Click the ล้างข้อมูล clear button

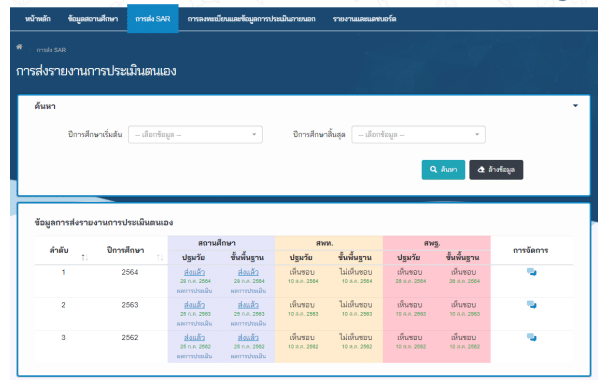coord(496,170)
